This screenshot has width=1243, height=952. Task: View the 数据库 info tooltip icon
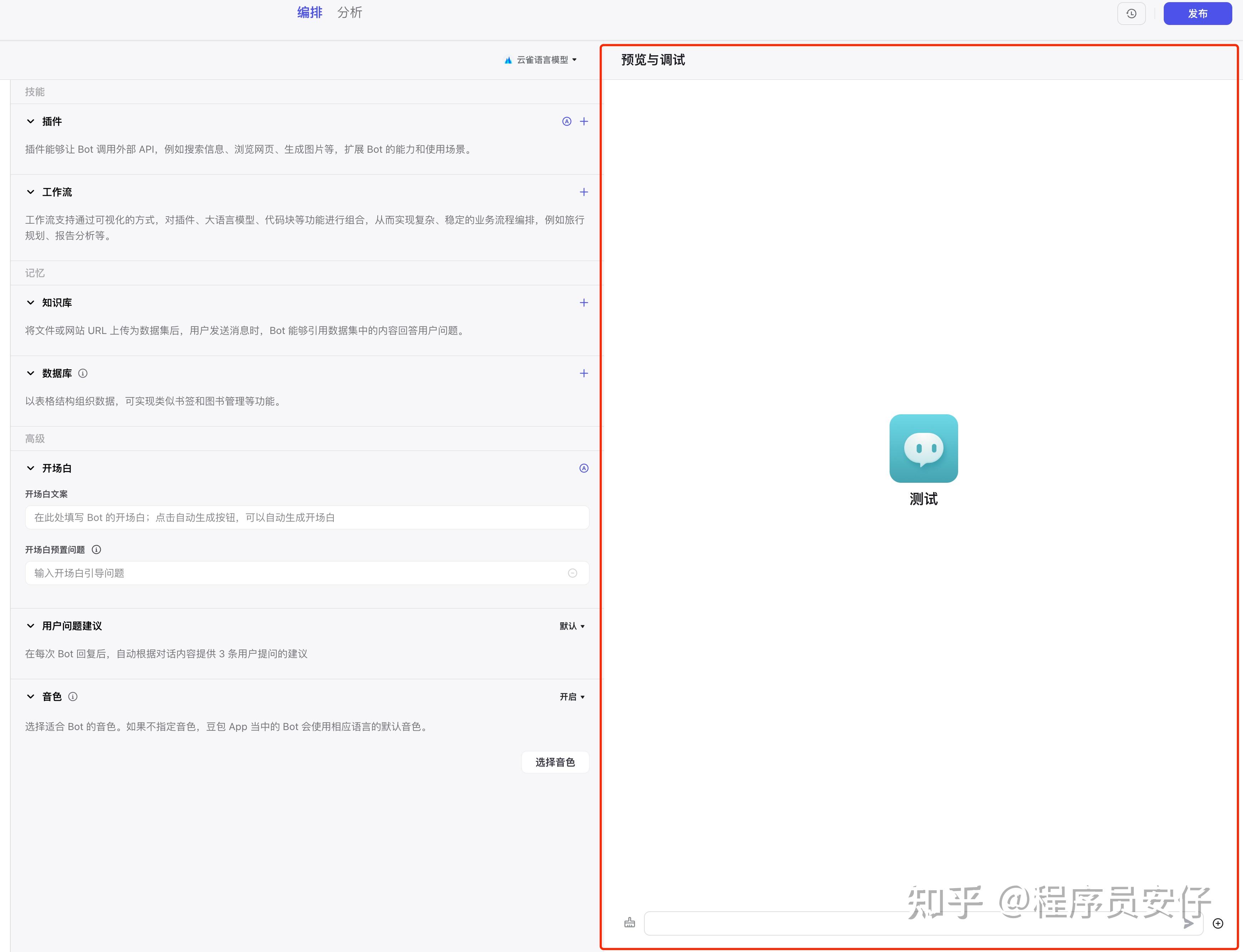point(83,373)
